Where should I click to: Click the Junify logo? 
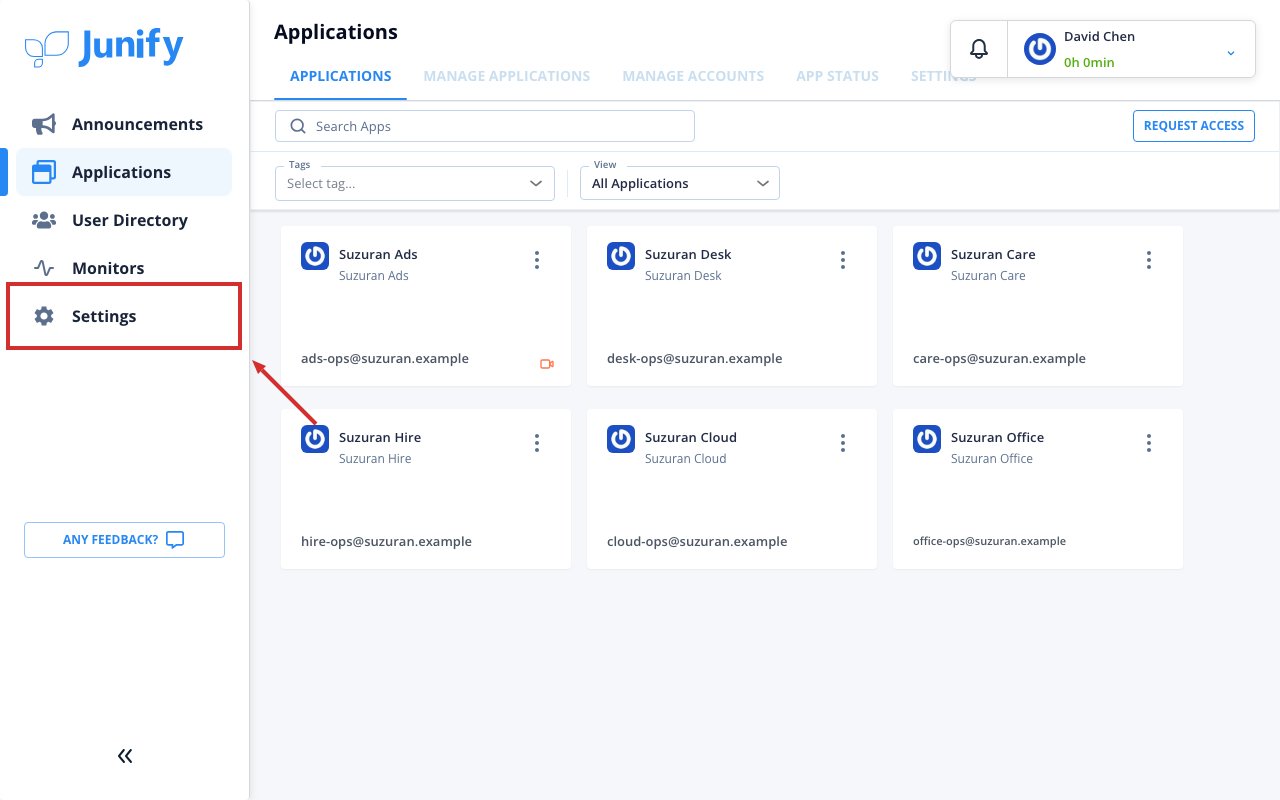(104, 47)
